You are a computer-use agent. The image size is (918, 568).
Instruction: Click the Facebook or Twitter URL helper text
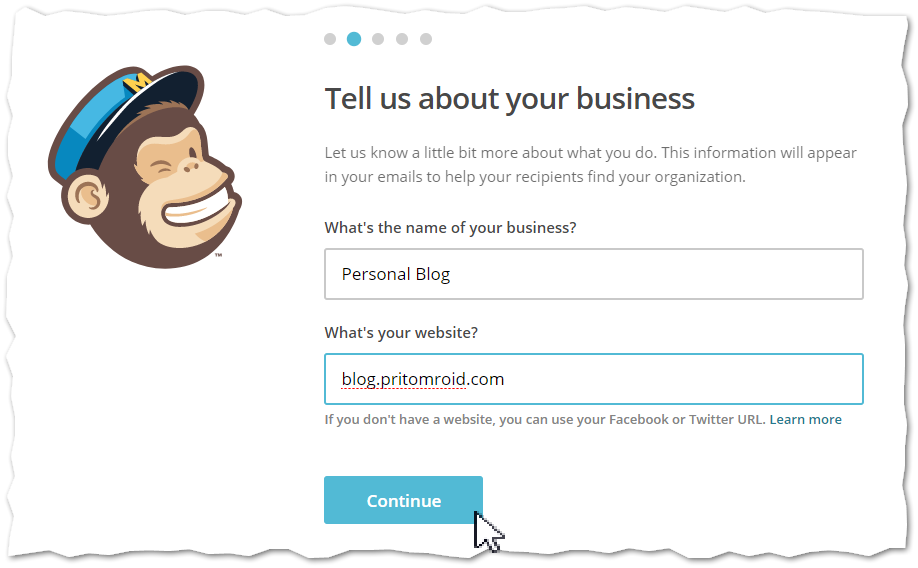pos(545,419)
